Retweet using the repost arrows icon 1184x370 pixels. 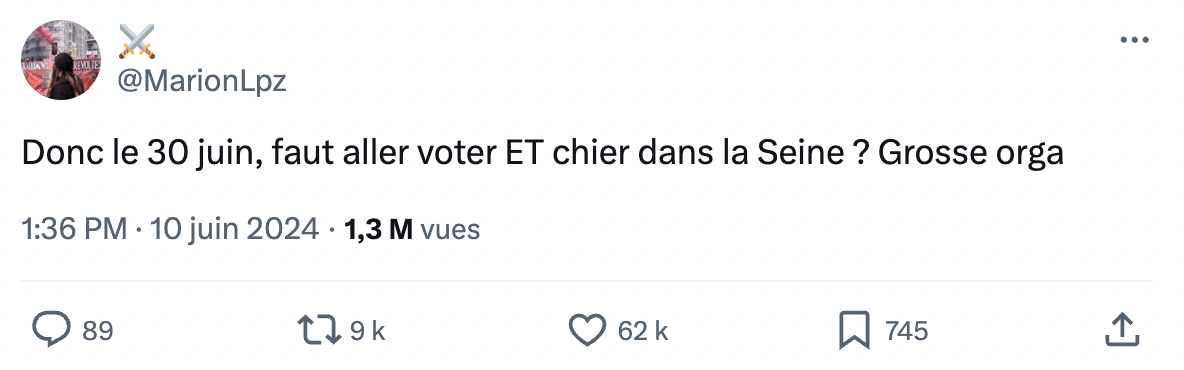click(321, 330)
